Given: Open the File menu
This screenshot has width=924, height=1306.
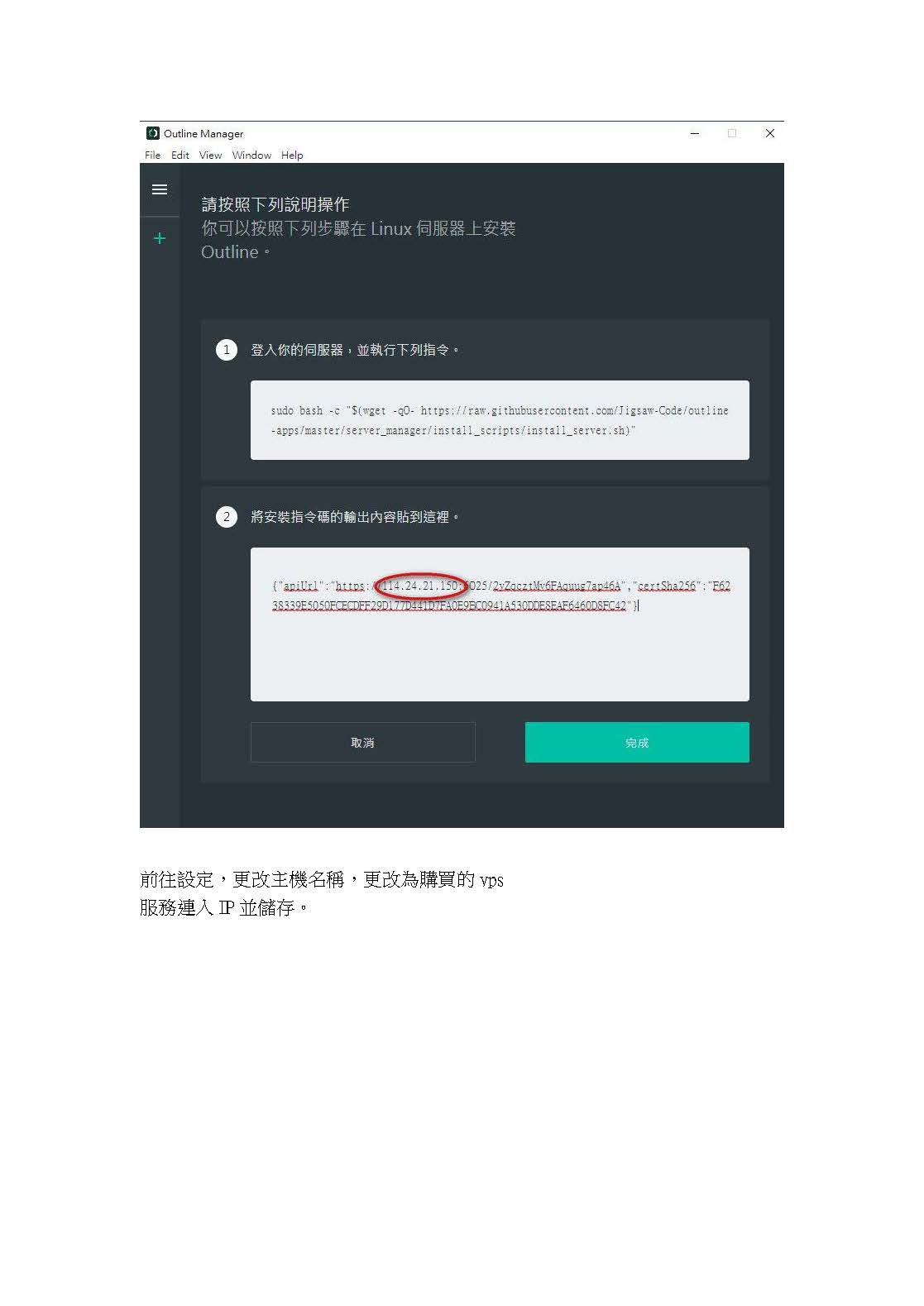Looking at the screenshot, I should click(x=152, y=155).
